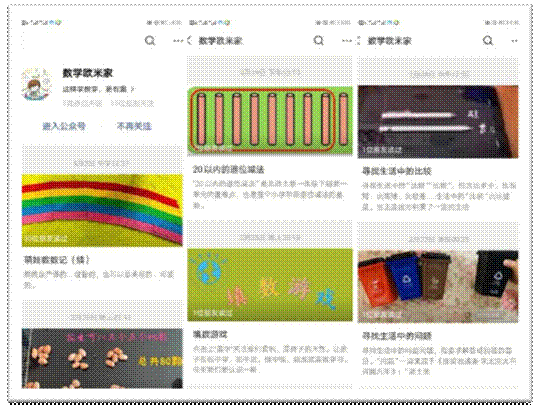Open 填数游戏 green cover image
541x414 pixels.
pyautogui.click(x=270, y=285)
